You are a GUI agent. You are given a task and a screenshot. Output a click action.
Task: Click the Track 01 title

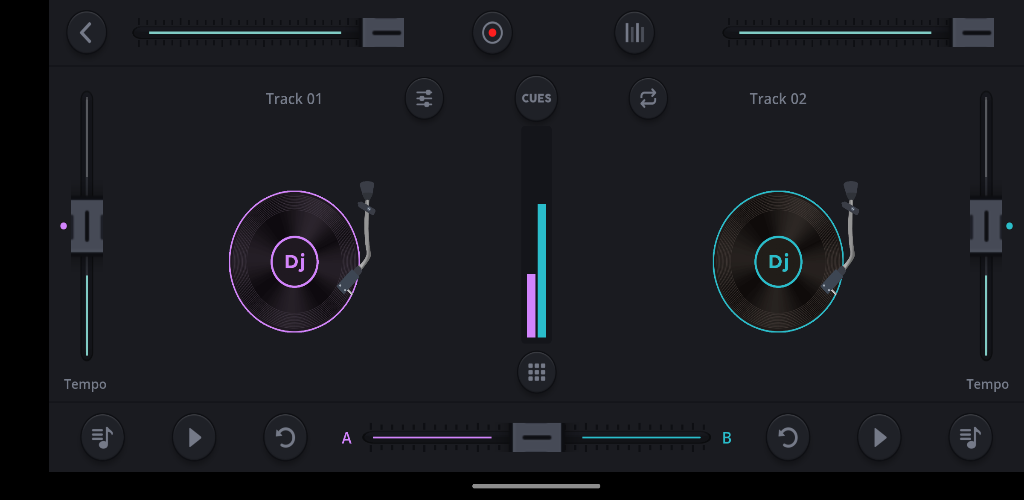[x=294, y=99]
